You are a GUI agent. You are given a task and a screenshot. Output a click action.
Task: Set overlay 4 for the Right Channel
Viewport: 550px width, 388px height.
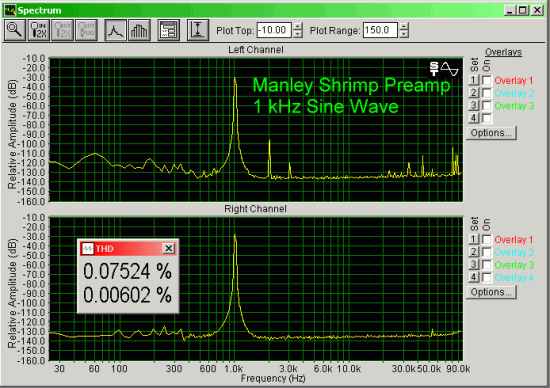[x=474, y=277]
